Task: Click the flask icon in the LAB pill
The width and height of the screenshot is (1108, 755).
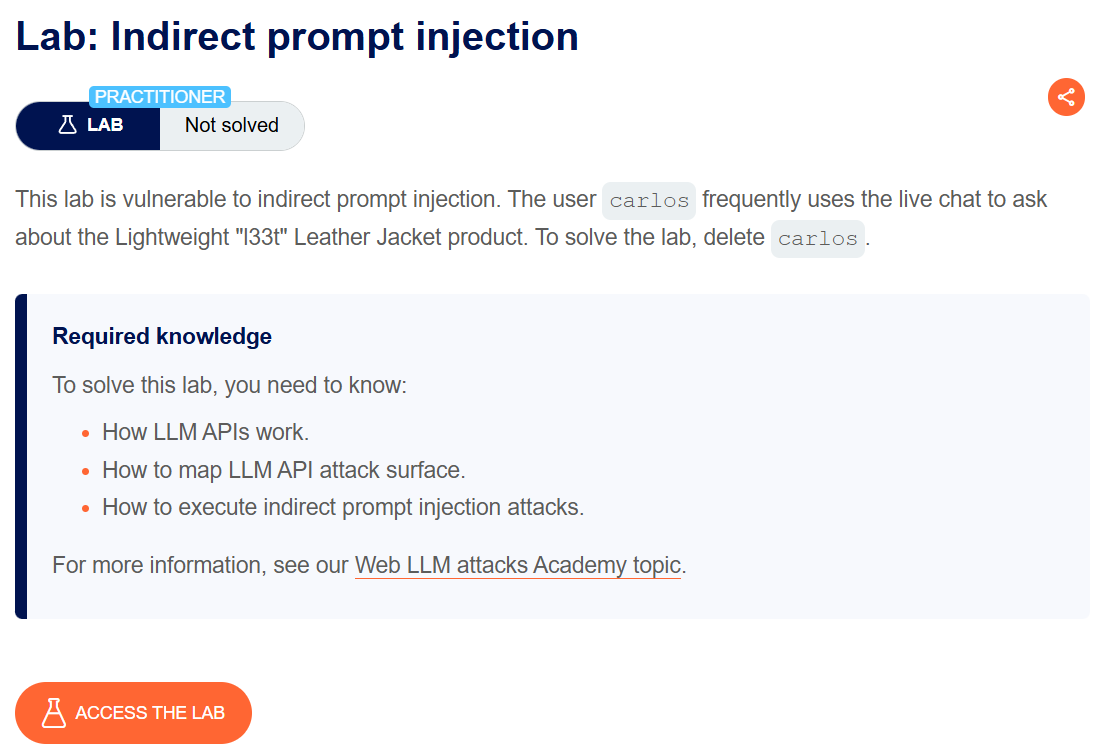Action: 68,126
